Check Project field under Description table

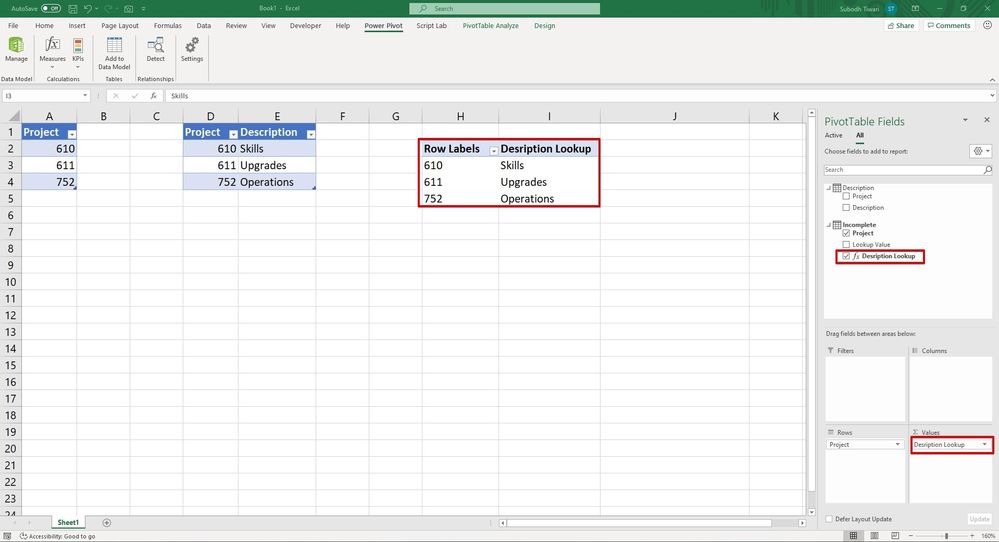click(x=846, y=196)
